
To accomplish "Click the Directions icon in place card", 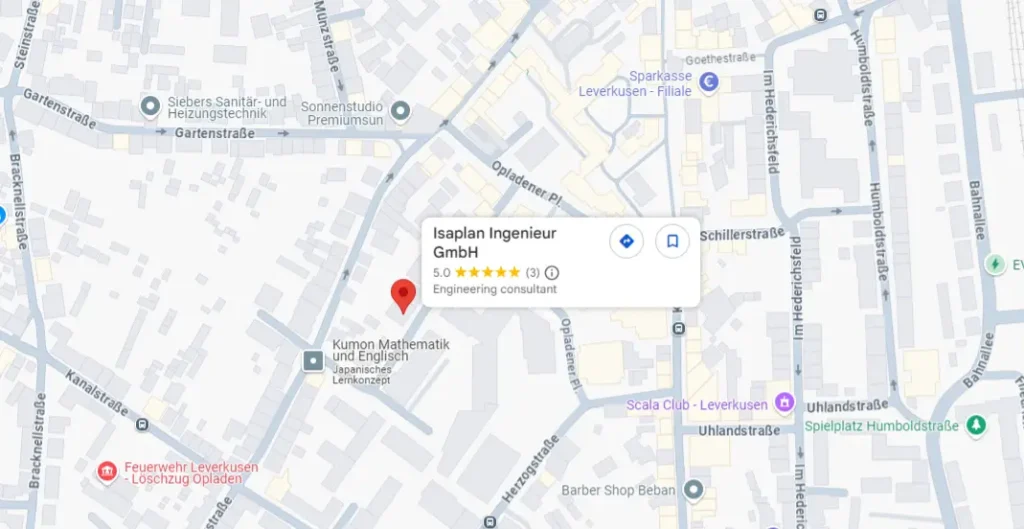I will (626, 242).
